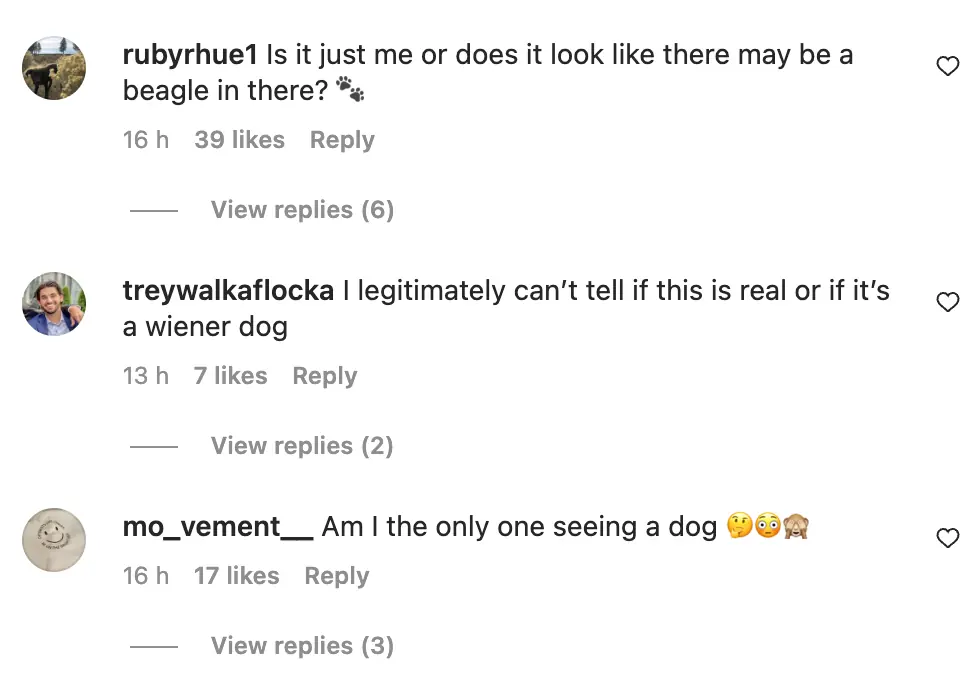Like treywalkaflocka's wiener dog comment
Viewport: 980px width, 694px height.
pos(947,302)
